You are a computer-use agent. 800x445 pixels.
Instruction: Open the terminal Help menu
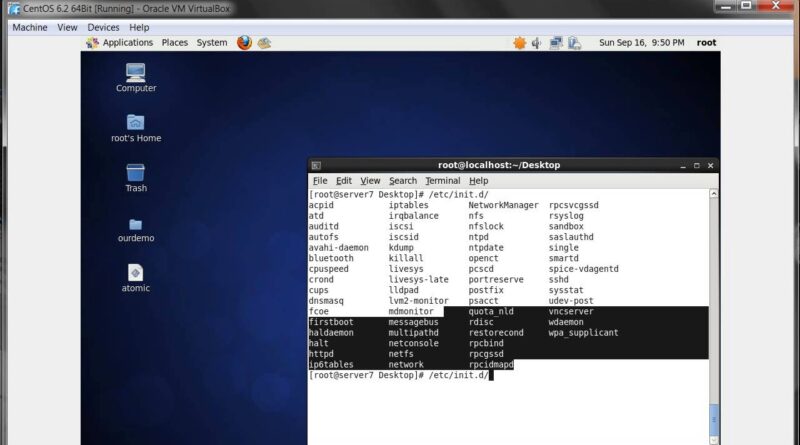pos(479,181)
